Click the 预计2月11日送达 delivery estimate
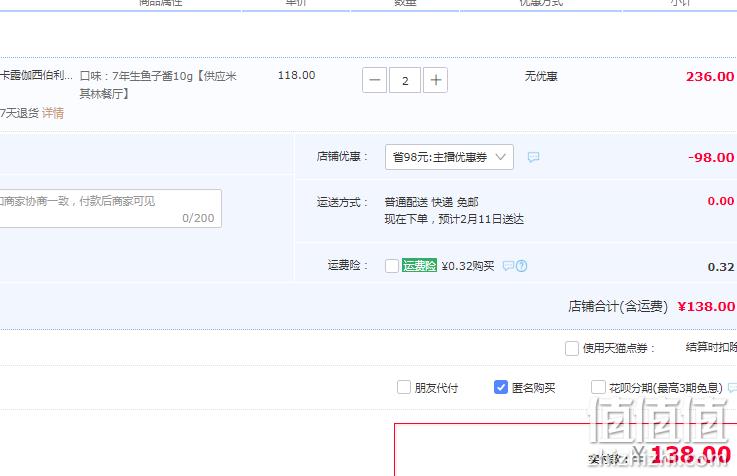This screenshot has width=737, height=476. coord(481,219)
